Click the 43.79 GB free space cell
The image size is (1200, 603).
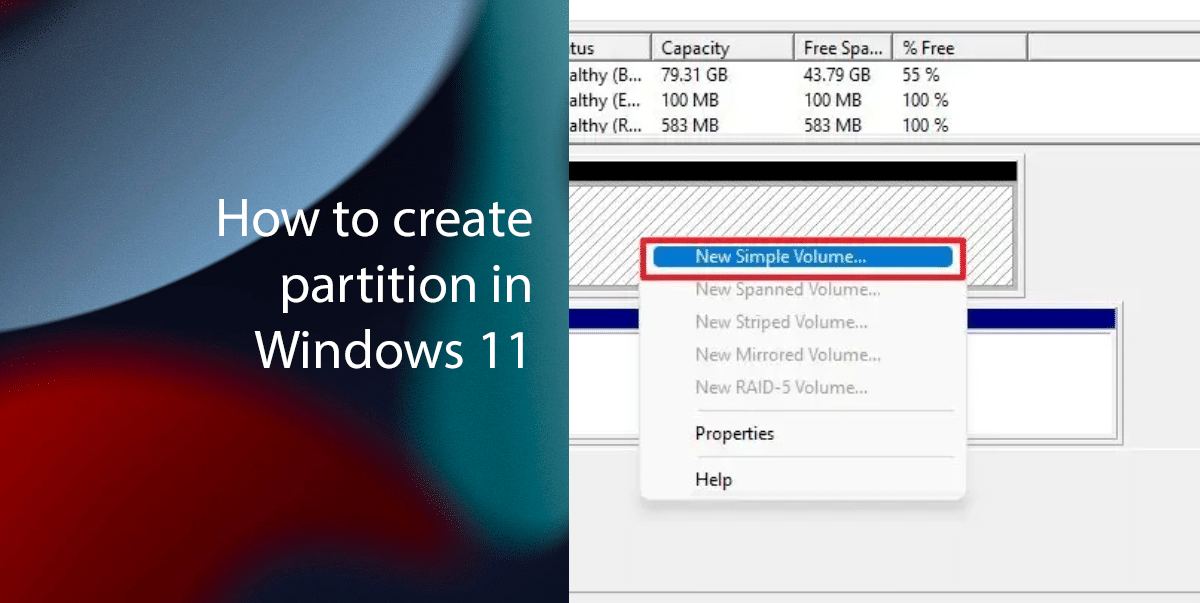[x=838, y=74]
